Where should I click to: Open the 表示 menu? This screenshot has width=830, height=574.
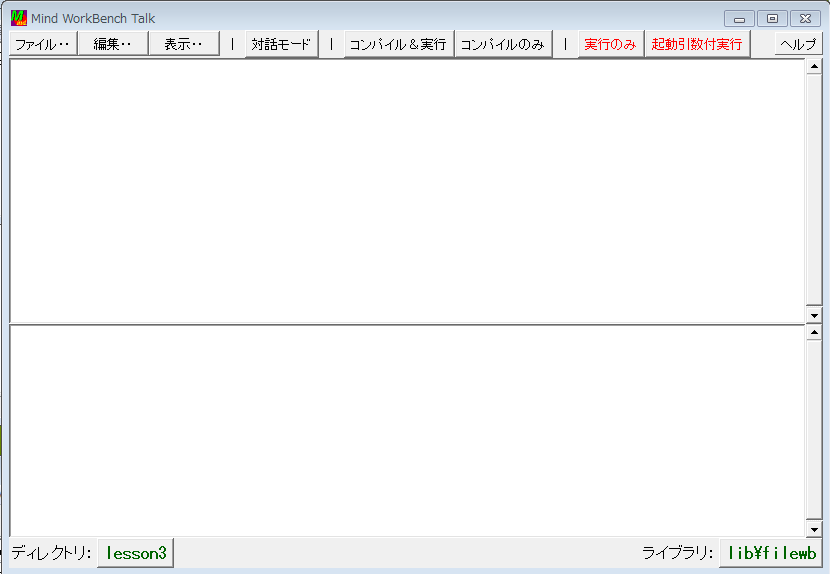click(184, 44)
